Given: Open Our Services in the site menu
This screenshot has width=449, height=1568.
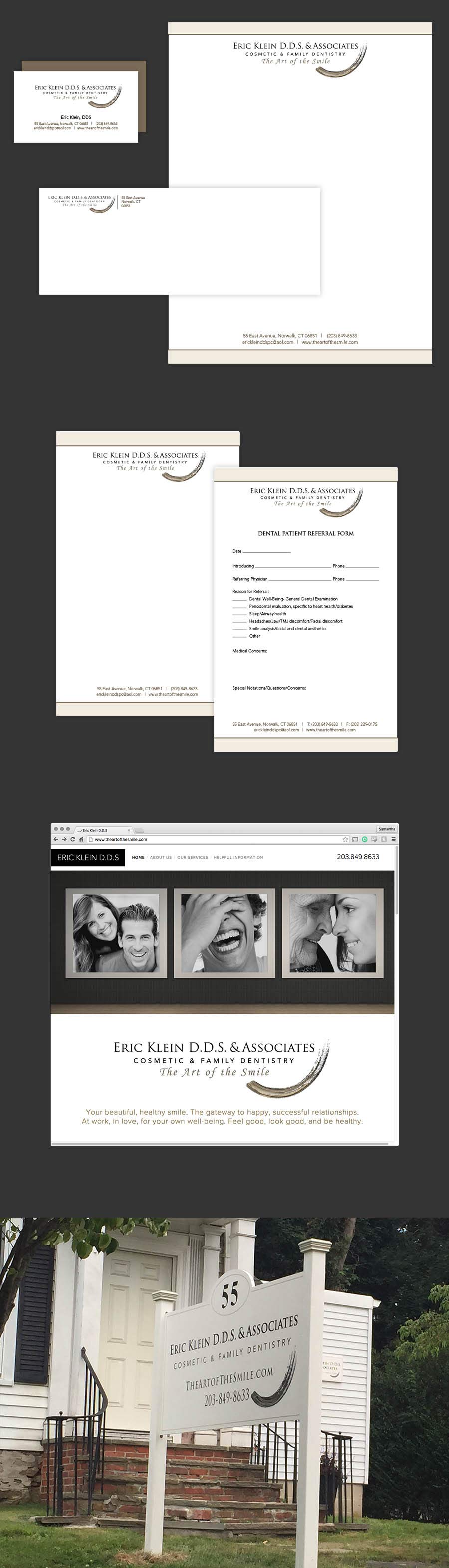Looking at the screenshot, I should (193, 858).
